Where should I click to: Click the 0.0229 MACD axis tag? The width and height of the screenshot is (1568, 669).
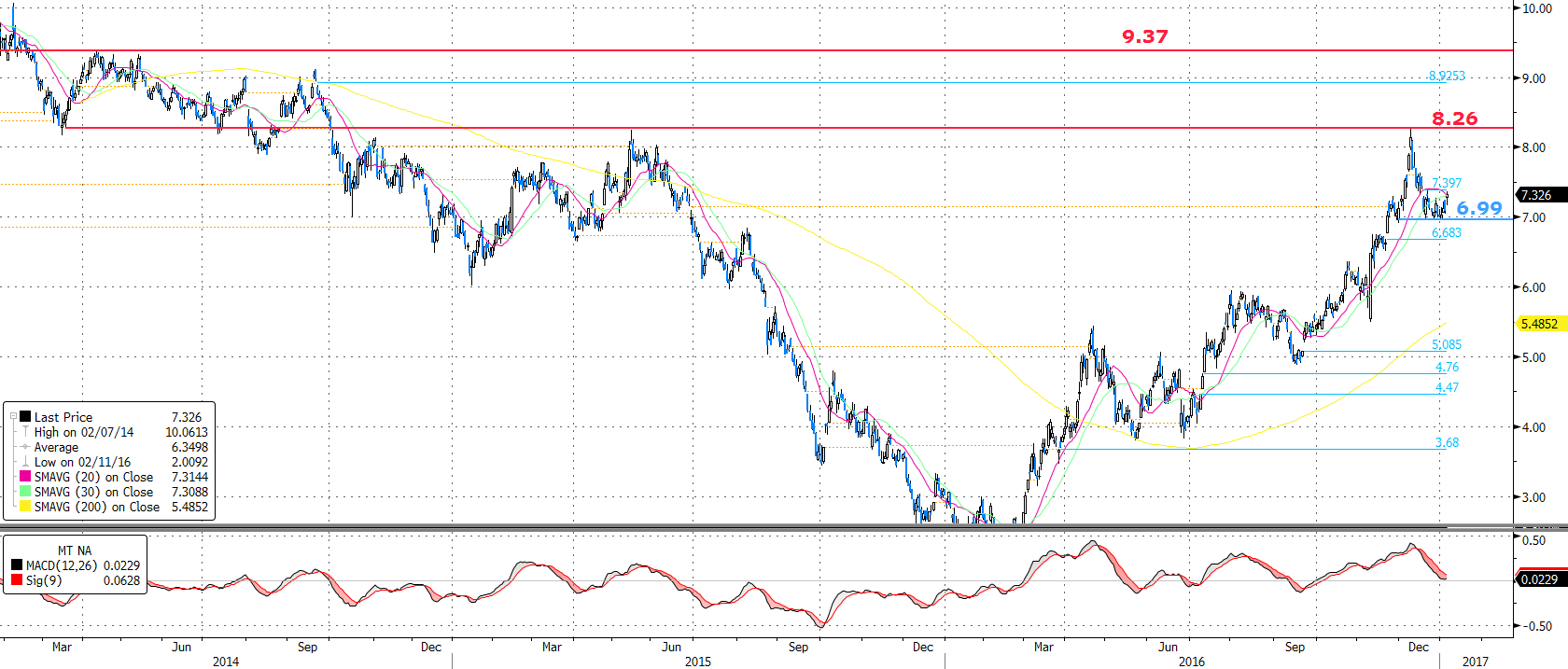click(1541, 579)
